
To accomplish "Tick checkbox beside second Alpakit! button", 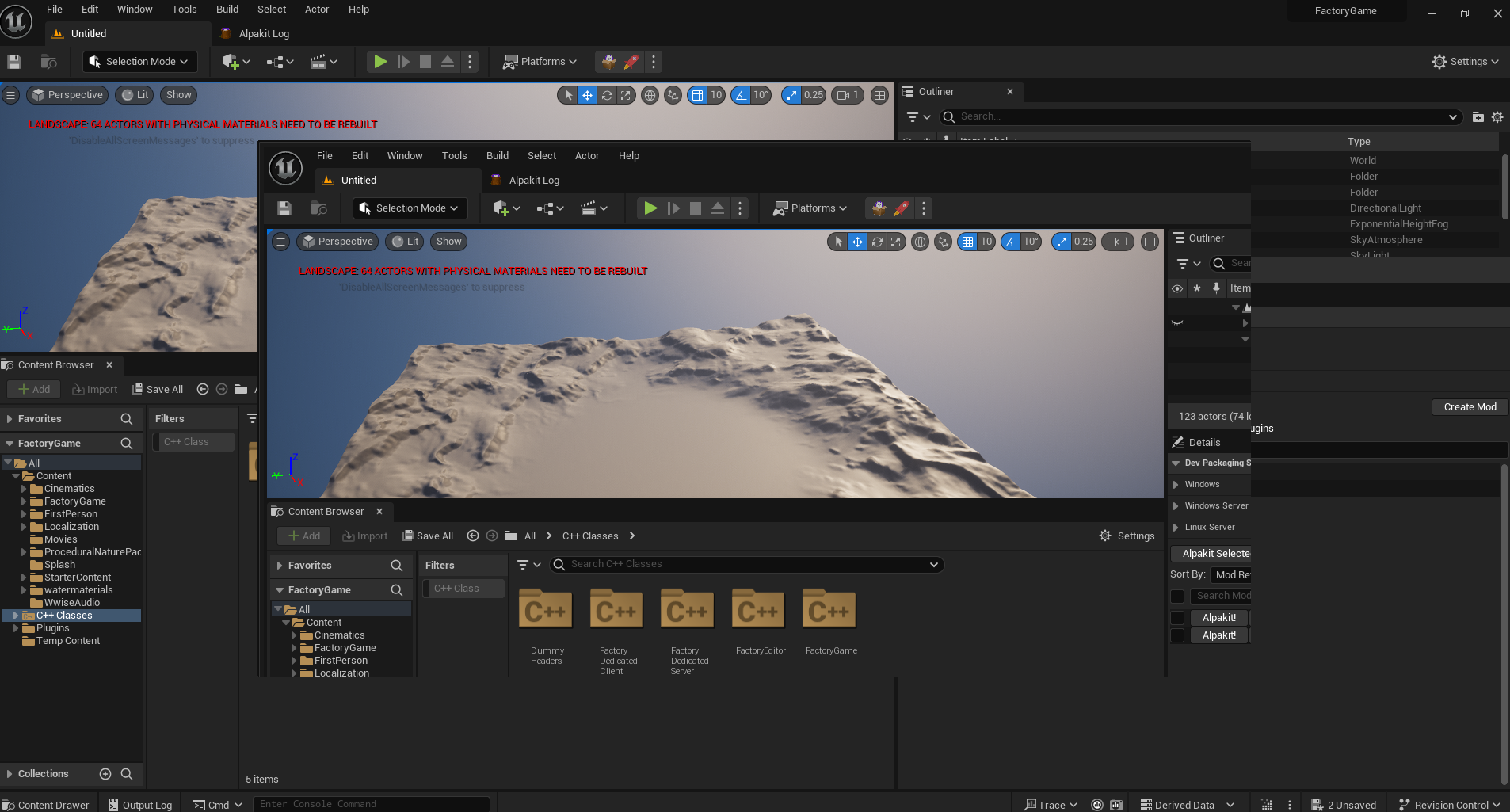I will pyautogui.click(x=1177, y=635).
